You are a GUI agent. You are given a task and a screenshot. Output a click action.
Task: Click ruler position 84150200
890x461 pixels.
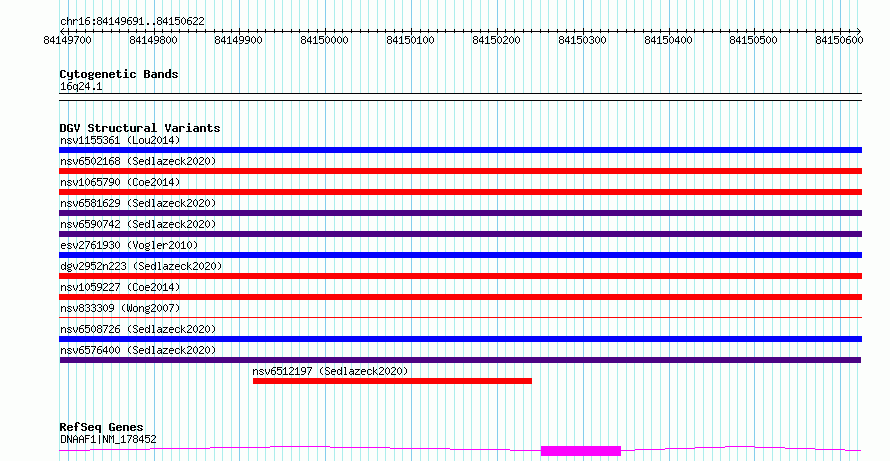point(496,40)
